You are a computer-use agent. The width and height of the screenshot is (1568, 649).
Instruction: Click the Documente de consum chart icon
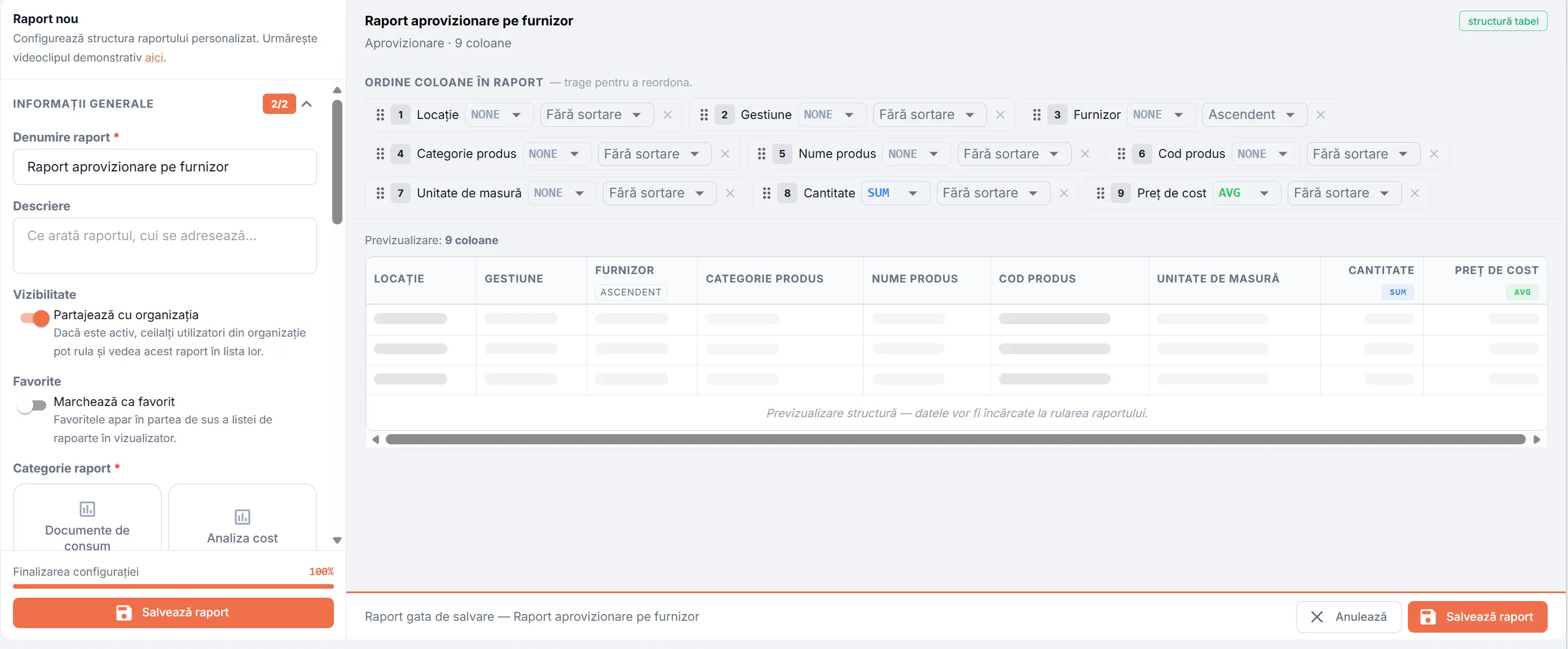click(x=87, y=508)
